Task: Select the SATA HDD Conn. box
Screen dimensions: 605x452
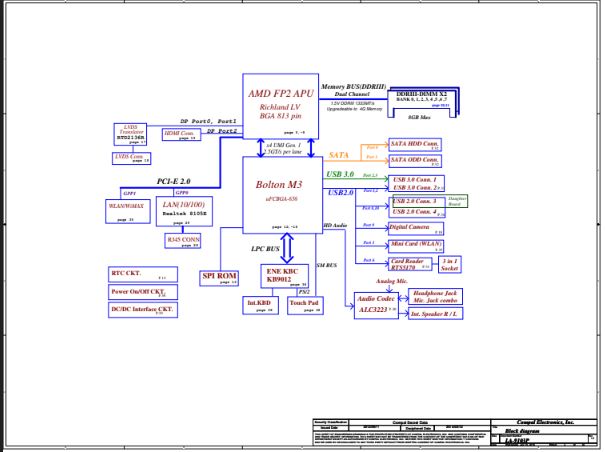Action: click(x=415, y=144)
